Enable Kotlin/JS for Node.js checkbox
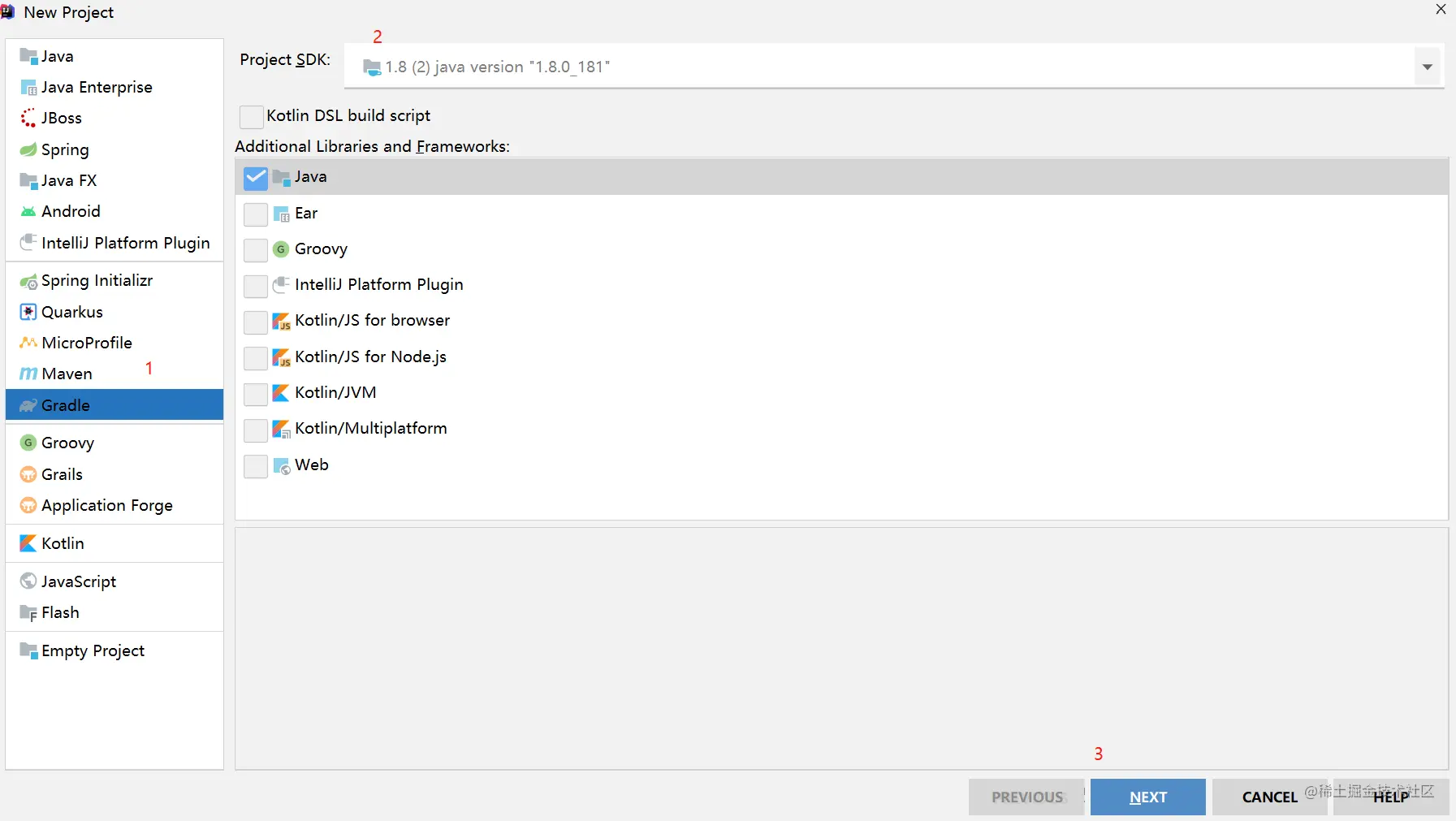This screenshot has width=1456, height=821. click(256, 357)
